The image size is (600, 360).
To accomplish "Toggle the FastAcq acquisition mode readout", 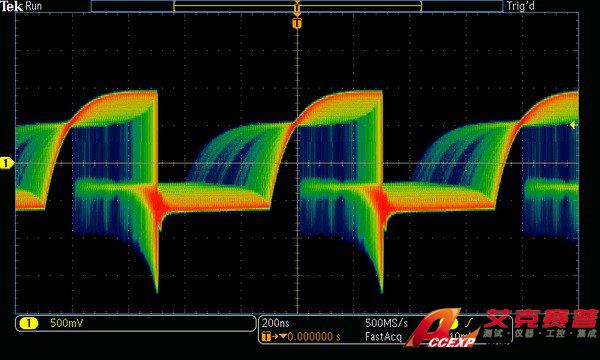I will click(383, 337).
